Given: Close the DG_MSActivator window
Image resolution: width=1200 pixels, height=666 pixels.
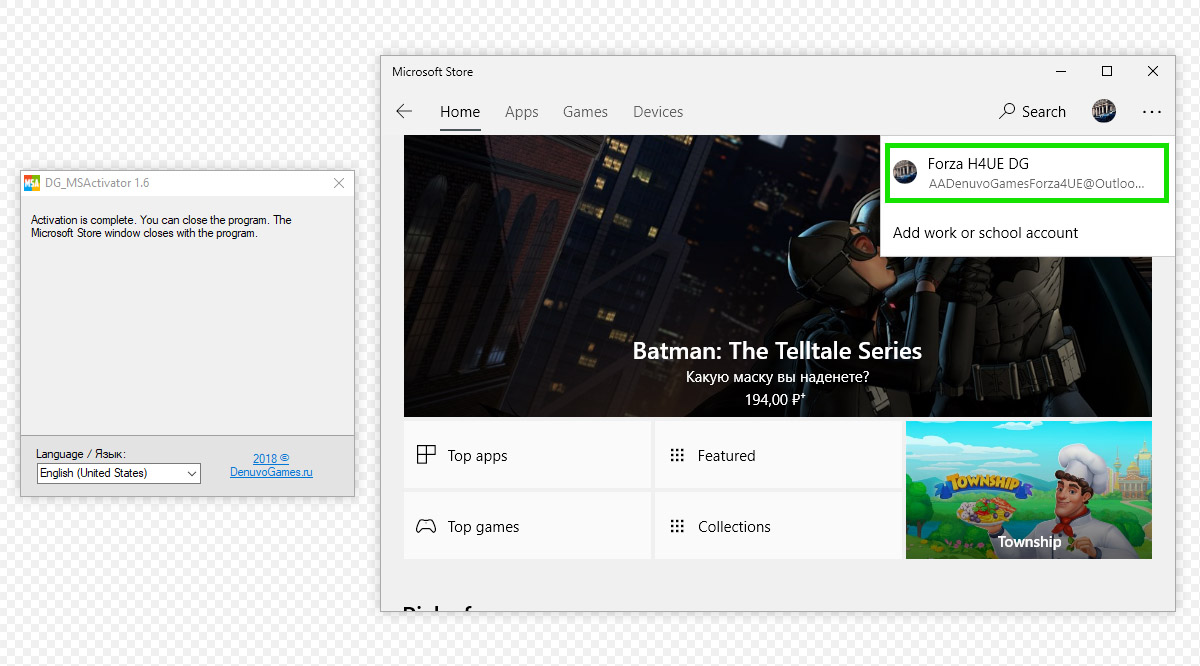Looking at the screenshot, I should 339,183.
